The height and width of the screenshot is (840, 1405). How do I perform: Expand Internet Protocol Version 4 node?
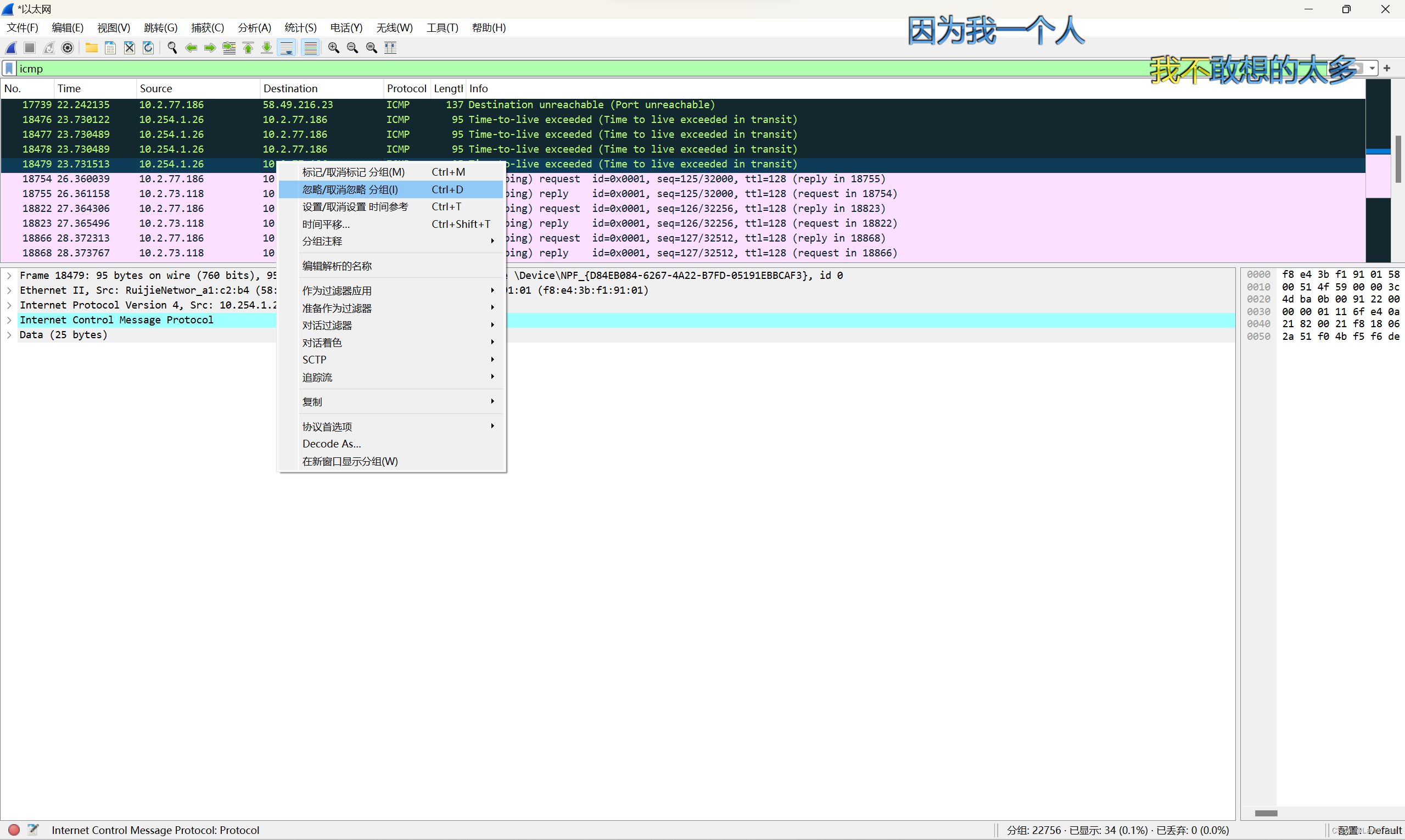coord(9,305)
